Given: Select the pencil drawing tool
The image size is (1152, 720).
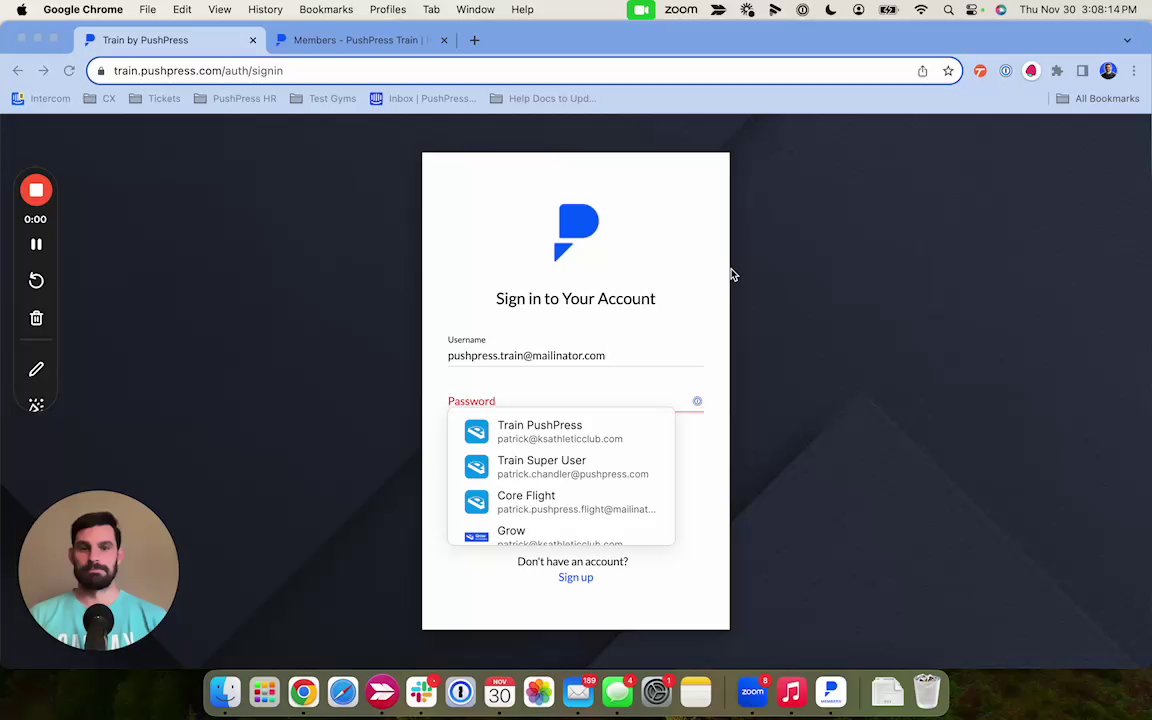Looking at the screenshot, I should click(36, 370).
